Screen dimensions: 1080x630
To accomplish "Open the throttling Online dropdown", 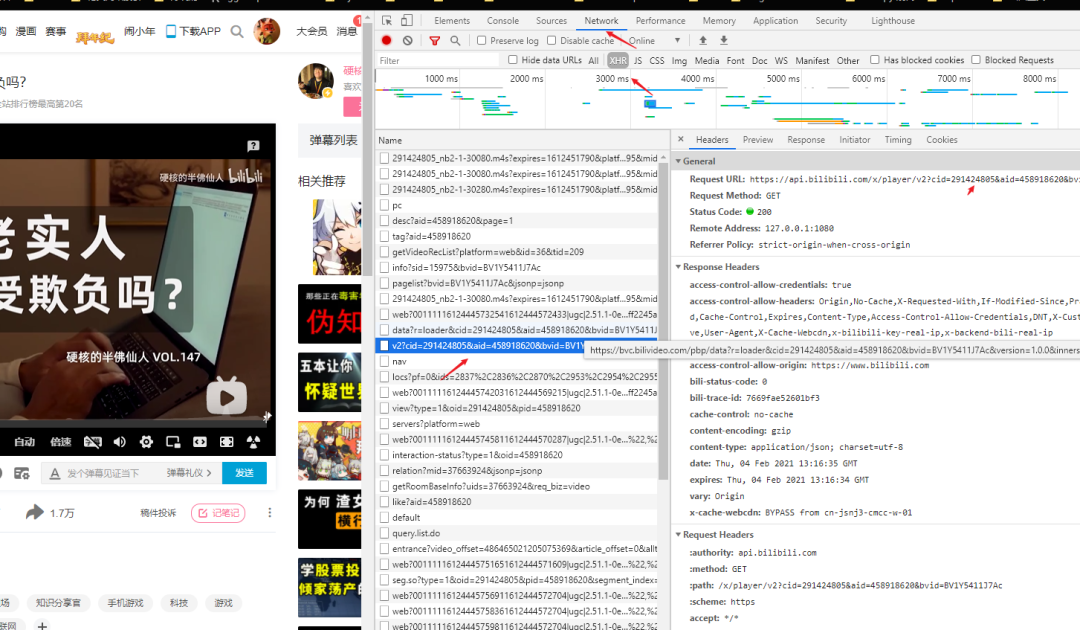I will pyautogui.click(x=654, y=41).
